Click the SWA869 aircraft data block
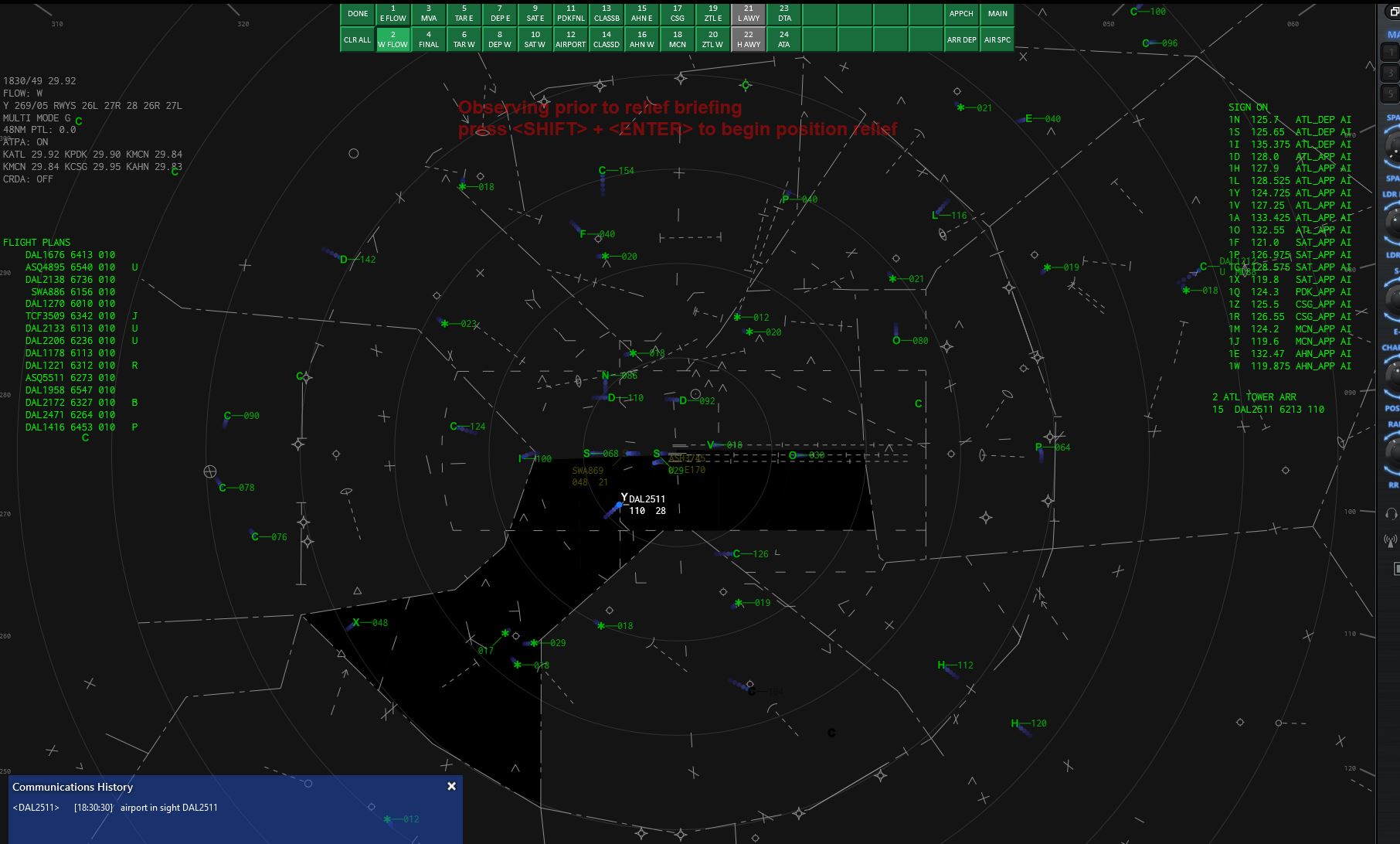1400x844 pixels. point(587,476)
